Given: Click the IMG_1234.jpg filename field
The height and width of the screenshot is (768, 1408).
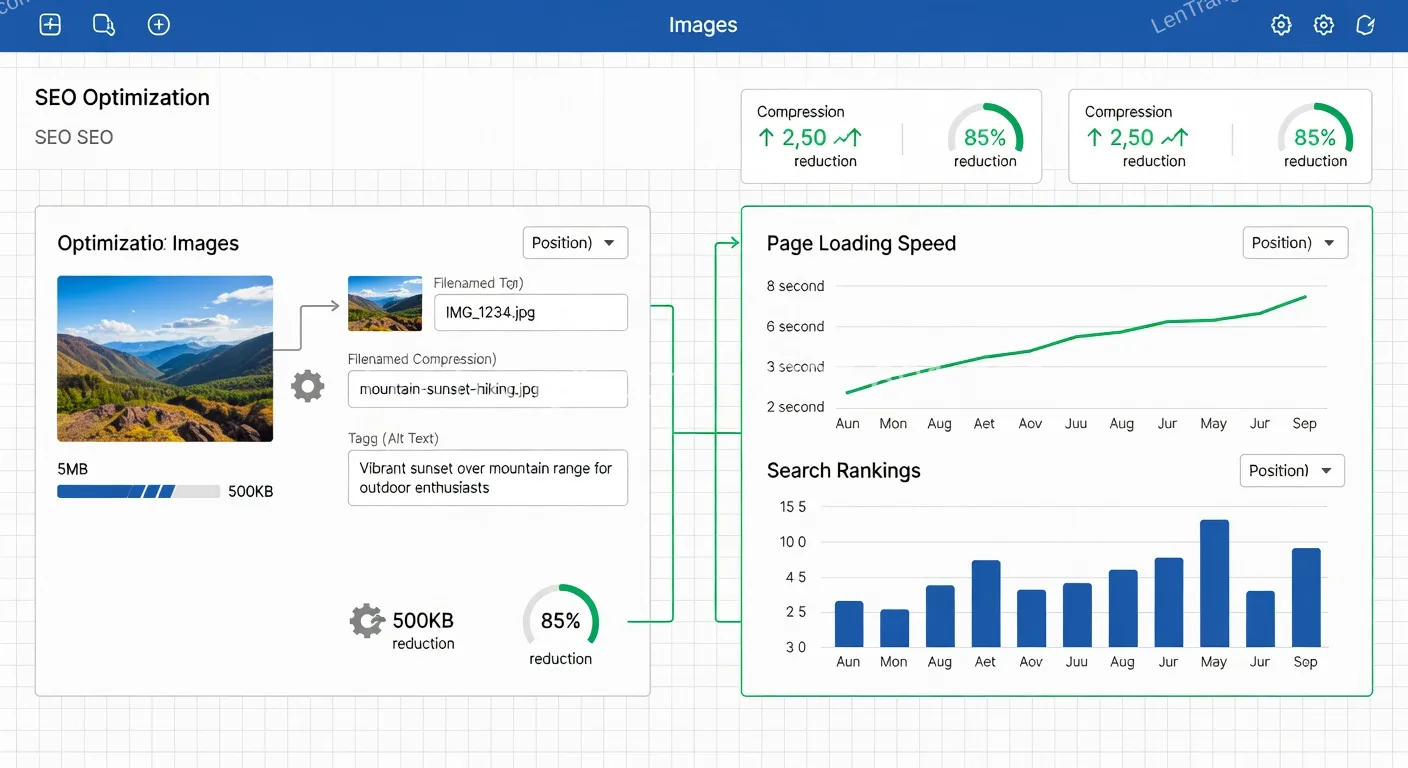Looking at the screenshot, I should tap(531, 312).
